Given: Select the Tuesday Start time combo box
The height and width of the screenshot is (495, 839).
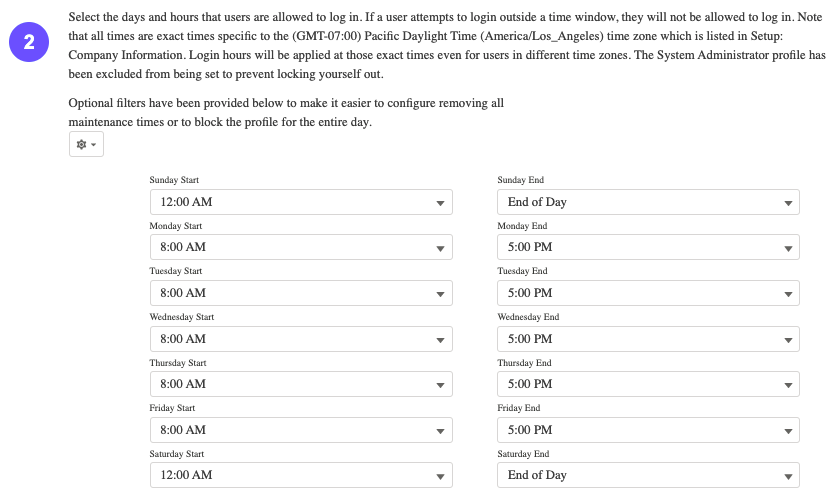Looking at the screenshot, I should tap(301, 293).
